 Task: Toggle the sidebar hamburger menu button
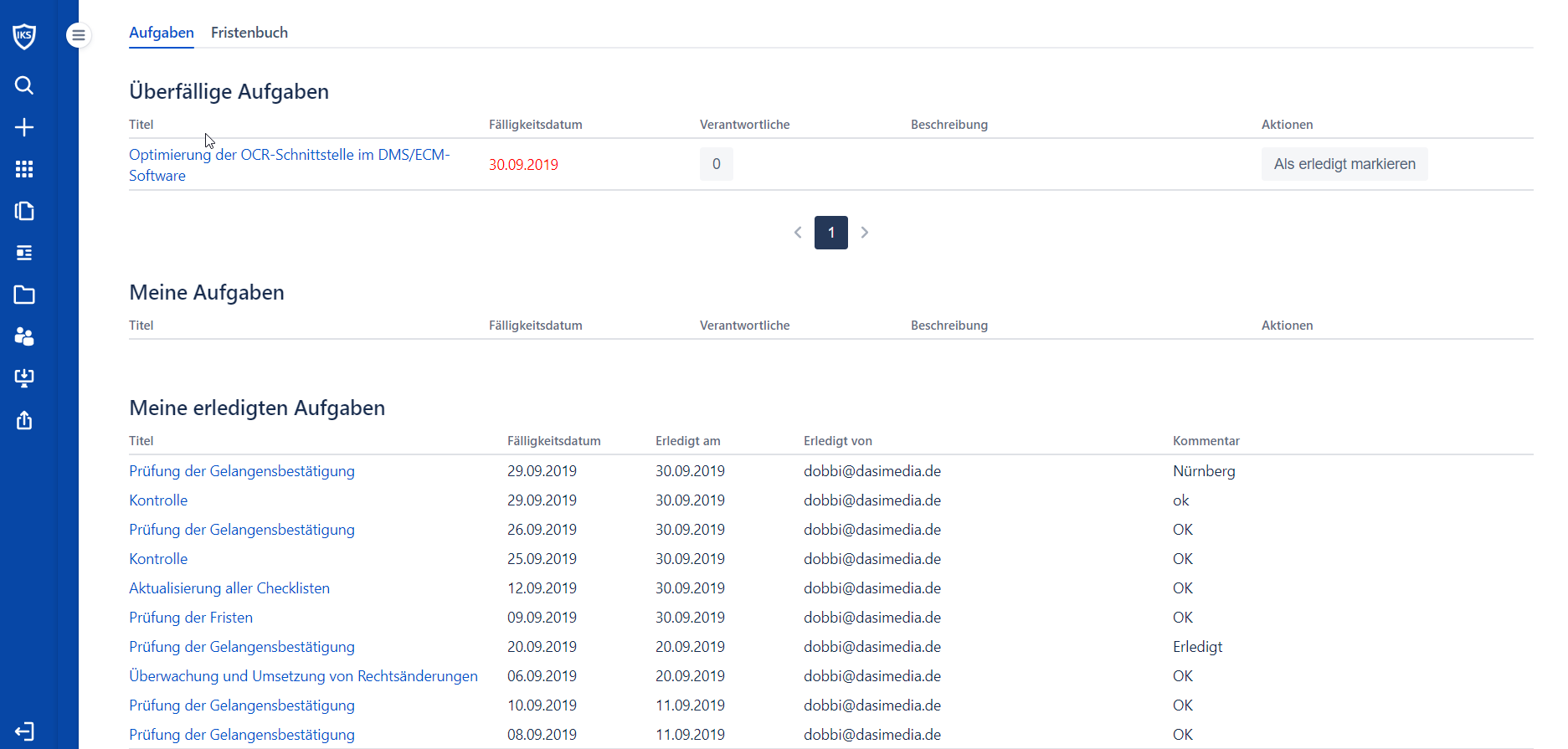point(79,35)
